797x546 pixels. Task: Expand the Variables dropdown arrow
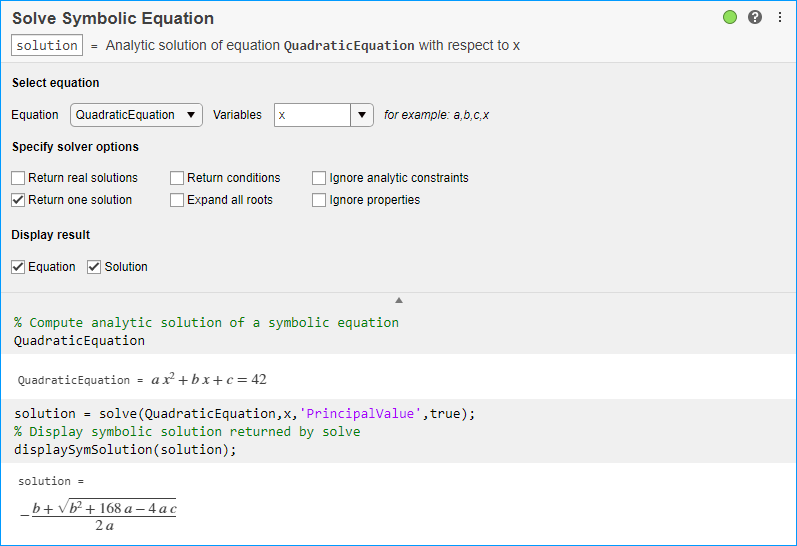(x=362, y=115)
